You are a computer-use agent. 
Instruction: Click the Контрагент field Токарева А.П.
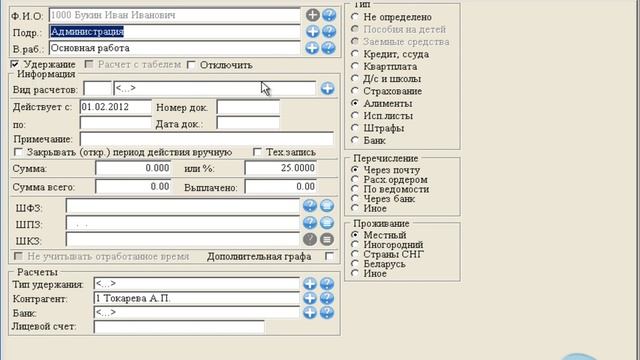point(196,298)
